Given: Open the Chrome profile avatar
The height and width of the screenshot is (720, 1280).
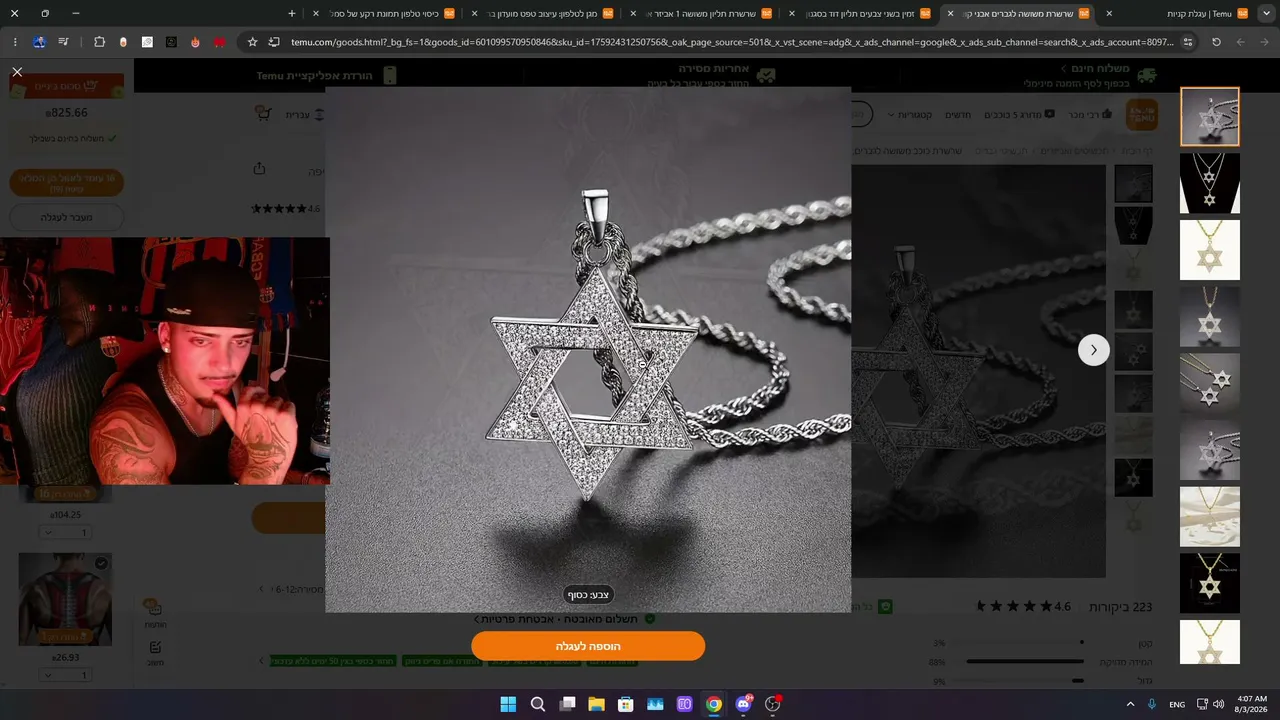Looking at the screenshot, I should click(x=40, y=42).
